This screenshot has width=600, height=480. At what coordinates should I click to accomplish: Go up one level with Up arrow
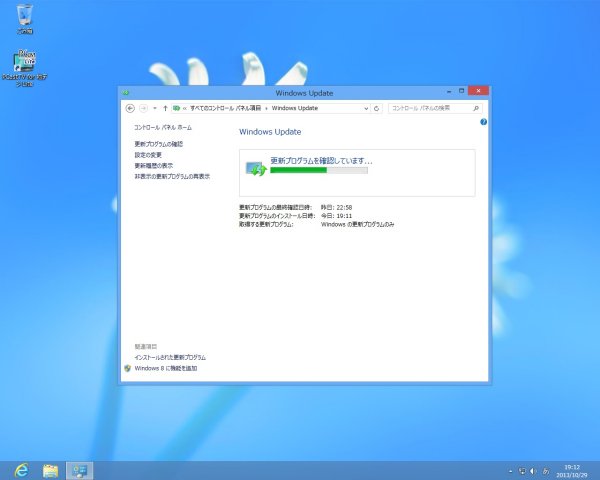(165, 108)
